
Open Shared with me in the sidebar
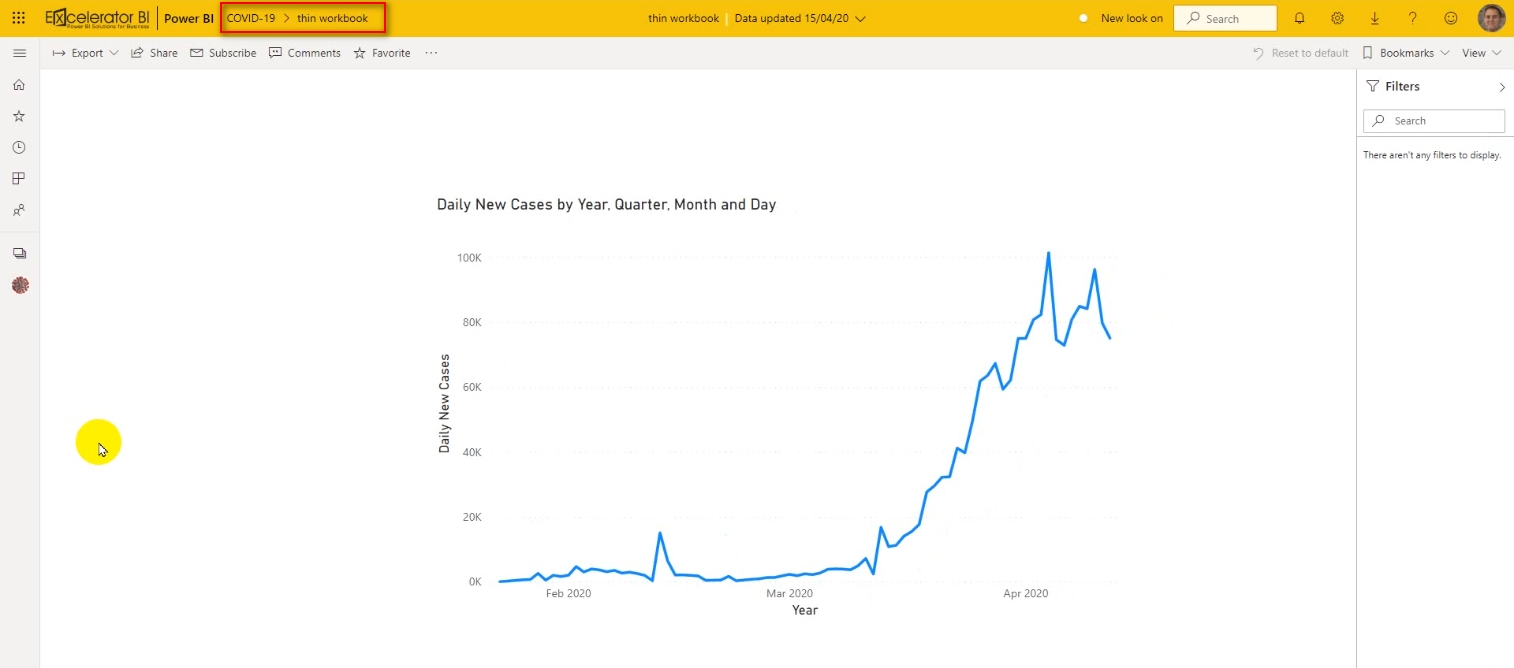(x=18, y=210)
